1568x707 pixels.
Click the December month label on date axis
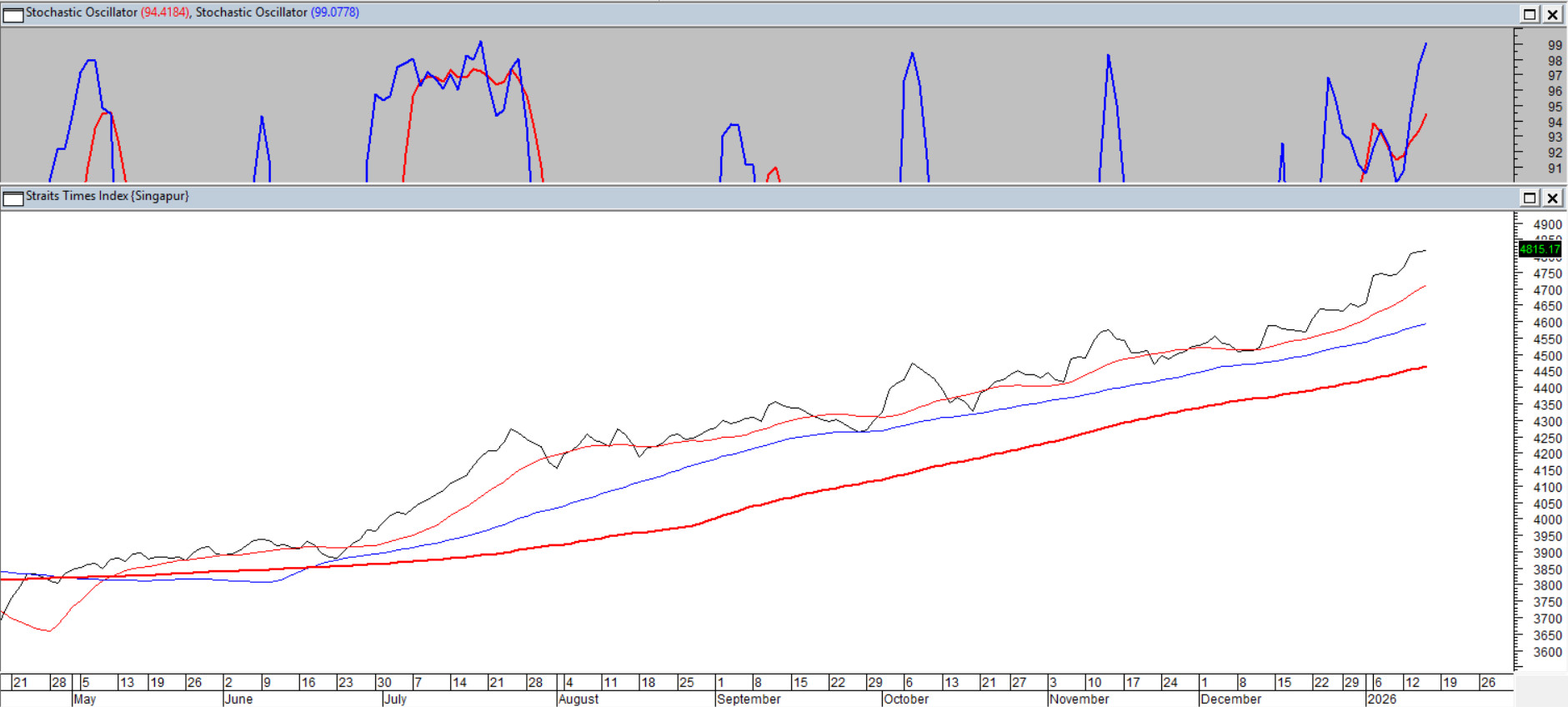(x=1230, y=699)
